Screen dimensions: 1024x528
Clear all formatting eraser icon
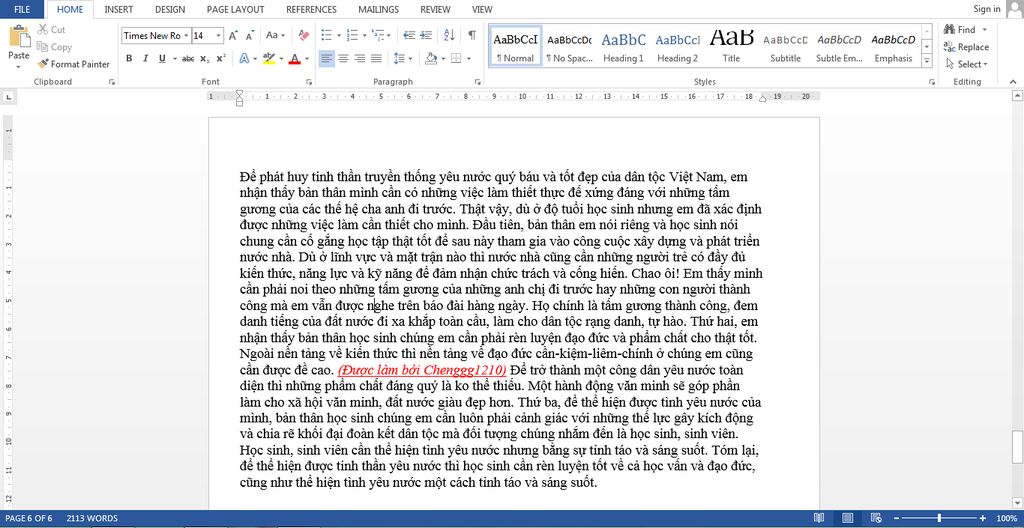pyautogui.click(x=304, y=35)
